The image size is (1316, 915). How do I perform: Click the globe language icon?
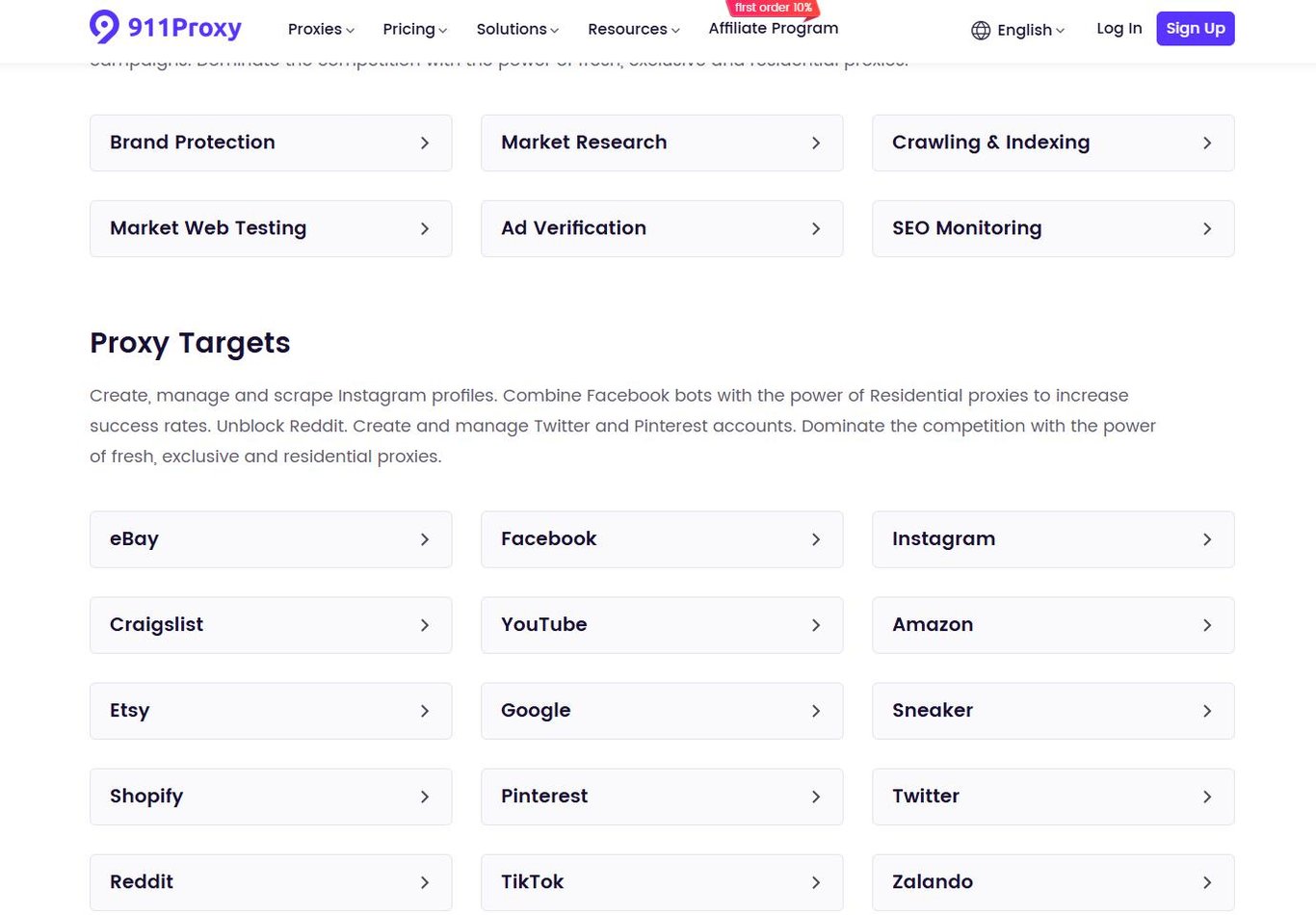[x=981, y=30]
